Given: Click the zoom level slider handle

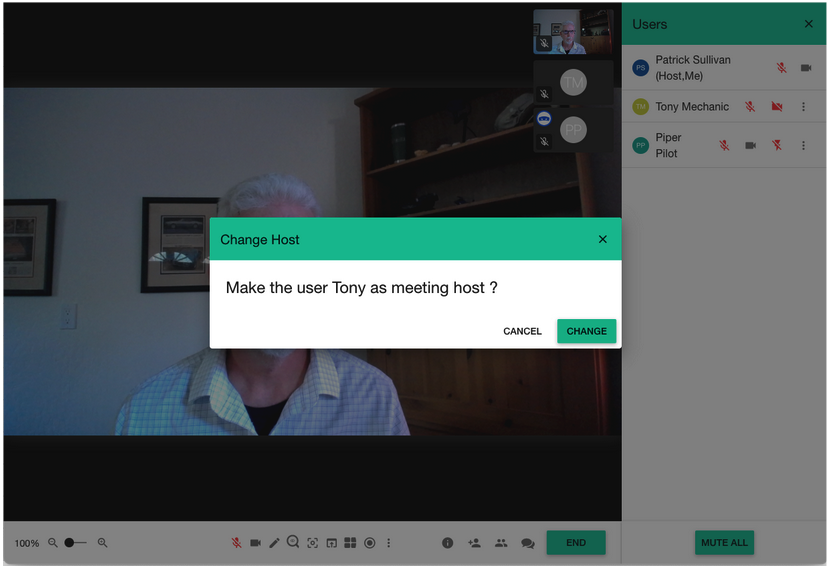Looking at the screenshot, I should (69, 543).
